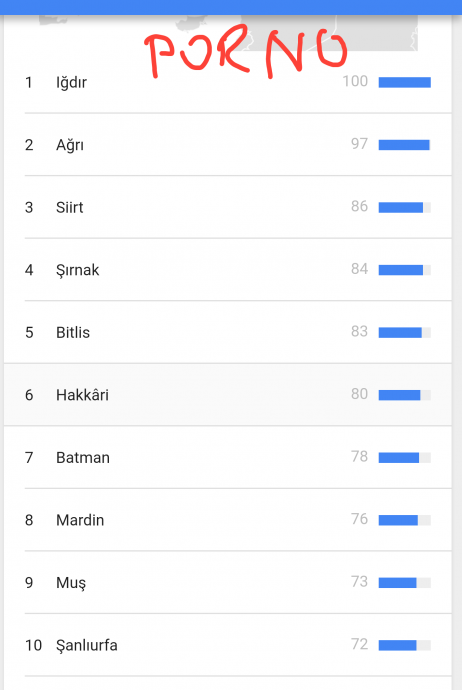Select the highlighted Hakkâri row
This screenshot has height=690, width=462.
[x=227, y=395]
